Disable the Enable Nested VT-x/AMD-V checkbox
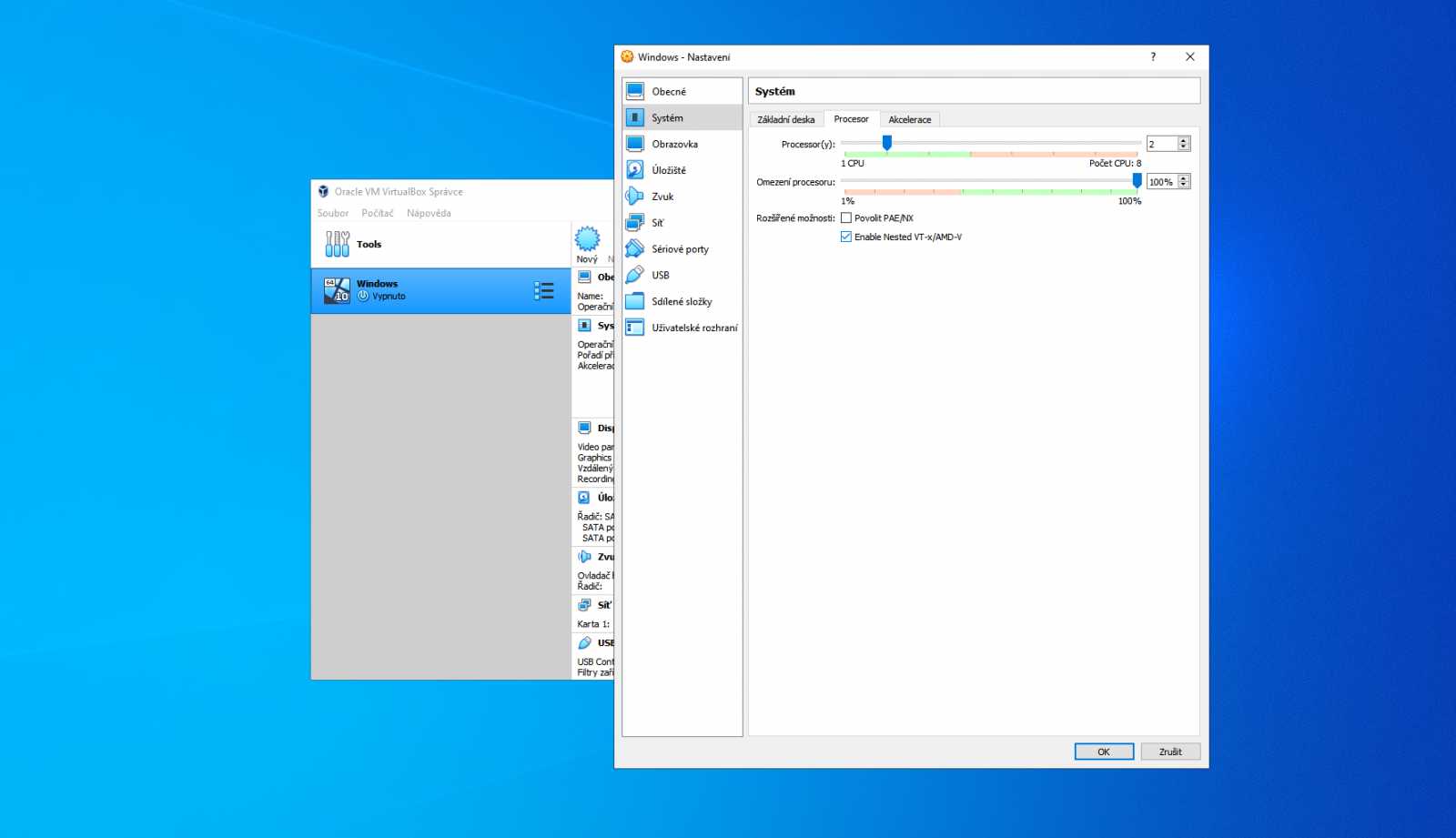Viewport: 1456px width, 838px height. click(x=846, y=237)
